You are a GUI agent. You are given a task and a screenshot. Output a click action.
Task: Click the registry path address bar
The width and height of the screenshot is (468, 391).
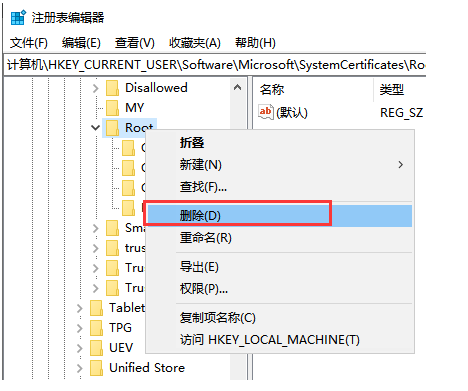[215, 65]
